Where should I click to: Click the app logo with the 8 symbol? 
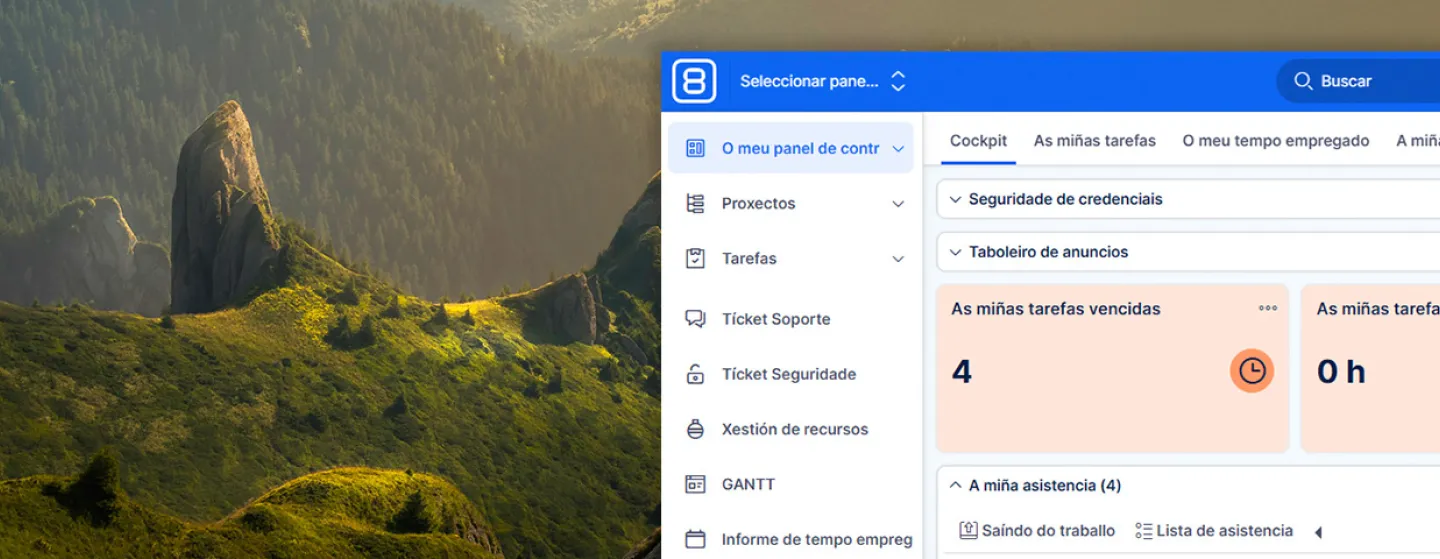694,81
